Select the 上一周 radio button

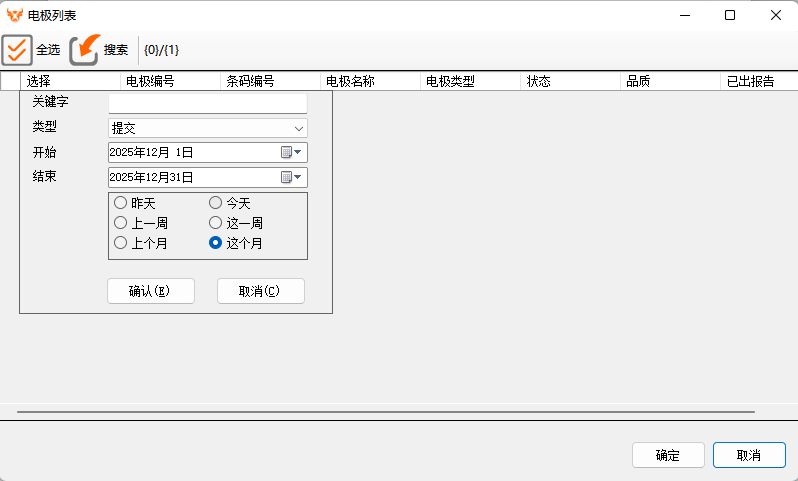point(120,223)
